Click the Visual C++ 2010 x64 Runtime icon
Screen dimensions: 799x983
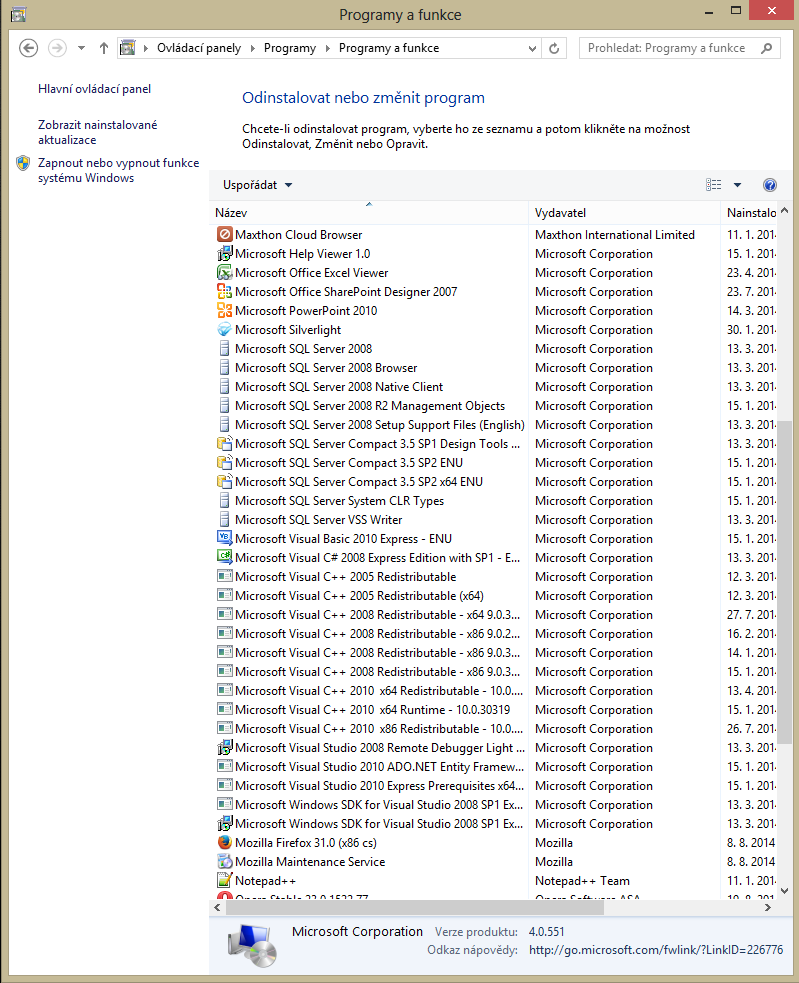(224, 709)
